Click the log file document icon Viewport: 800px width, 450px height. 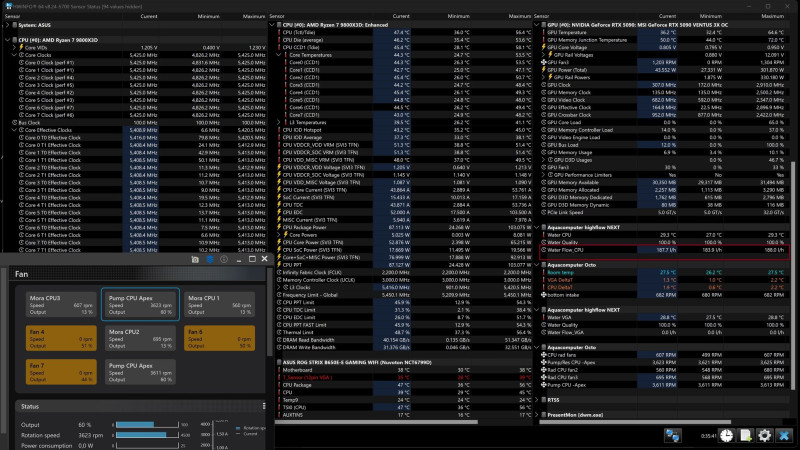click(x=745, y=435)
